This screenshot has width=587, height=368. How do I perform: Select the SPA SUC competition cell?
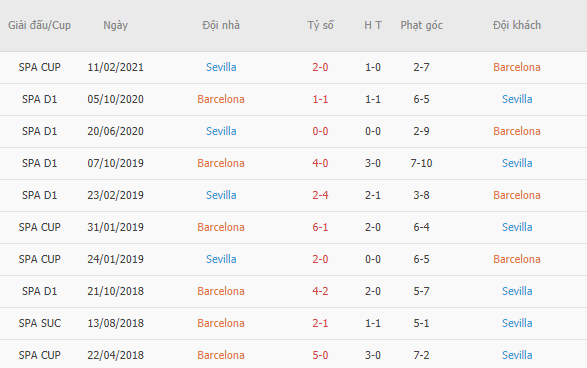coord(40,323)
